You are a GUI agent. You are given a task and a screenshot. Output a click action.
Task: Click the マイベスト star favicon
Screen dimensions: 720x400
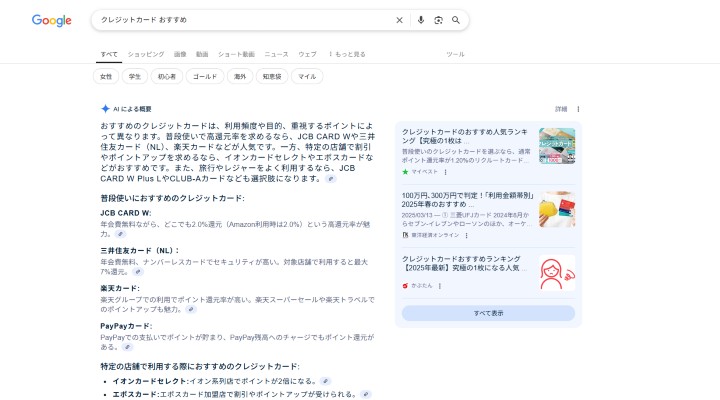(405, 172)
